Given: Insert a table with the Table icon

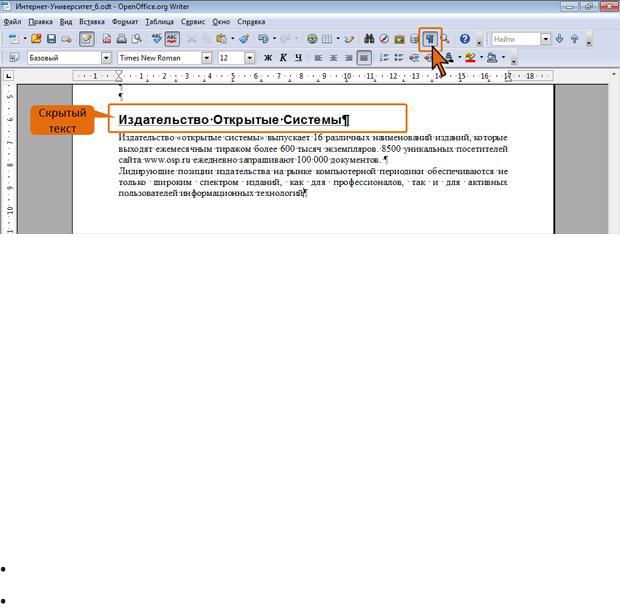Looking at the screenshot, I should click(327, 39).
